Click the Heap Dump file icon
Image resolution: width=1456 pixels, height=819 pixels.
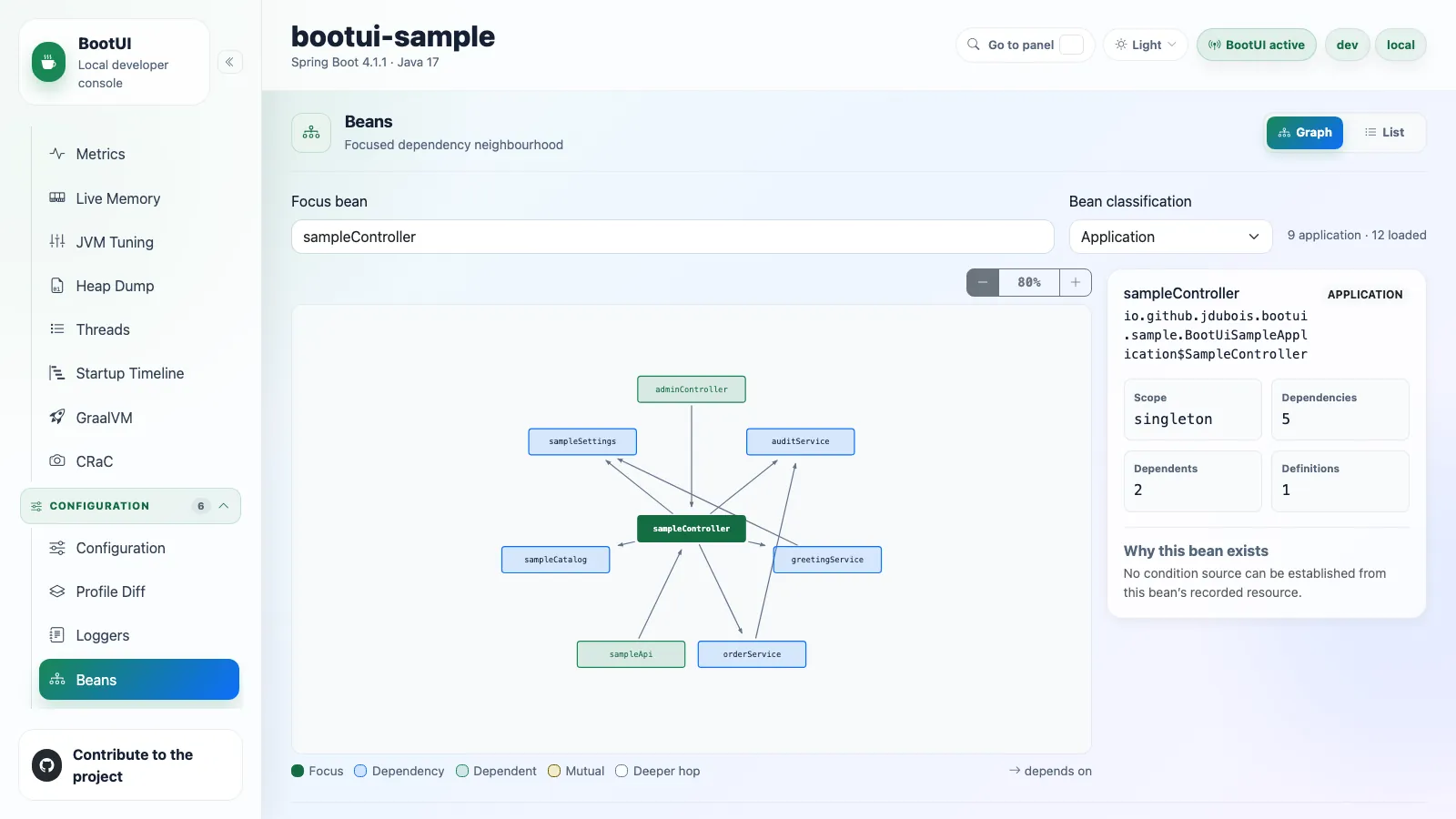[57, 285]
